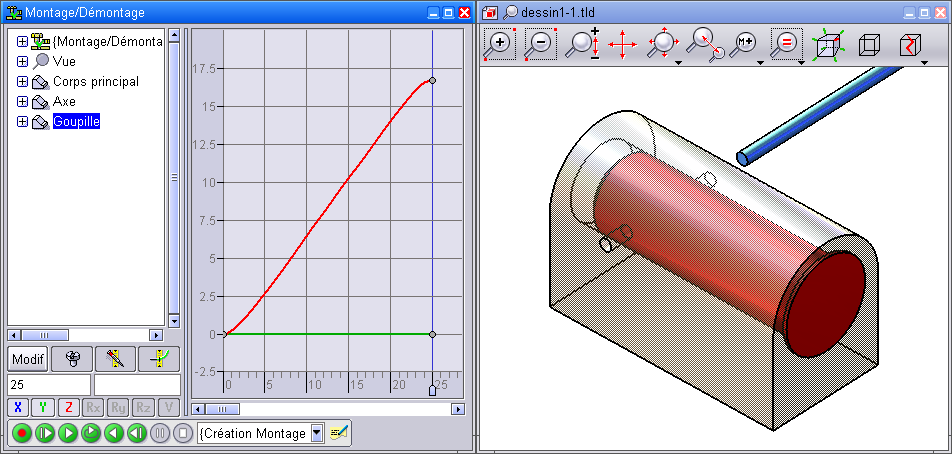Viewport: 952px width, 454px height.
Task: Expand the Axe tree node
Action: (x=23, y=102)
